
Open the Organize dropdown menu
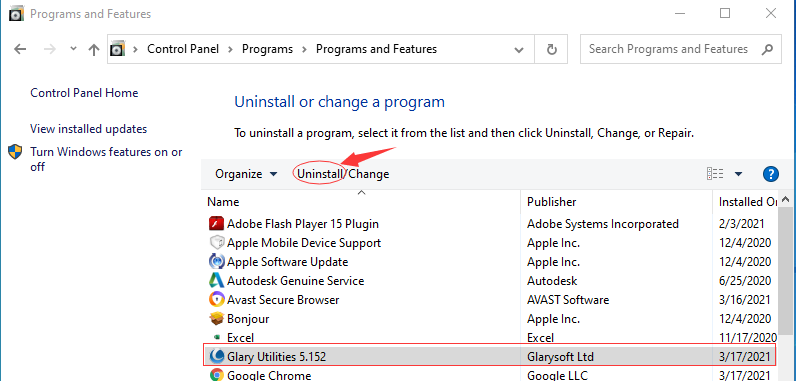247,174
